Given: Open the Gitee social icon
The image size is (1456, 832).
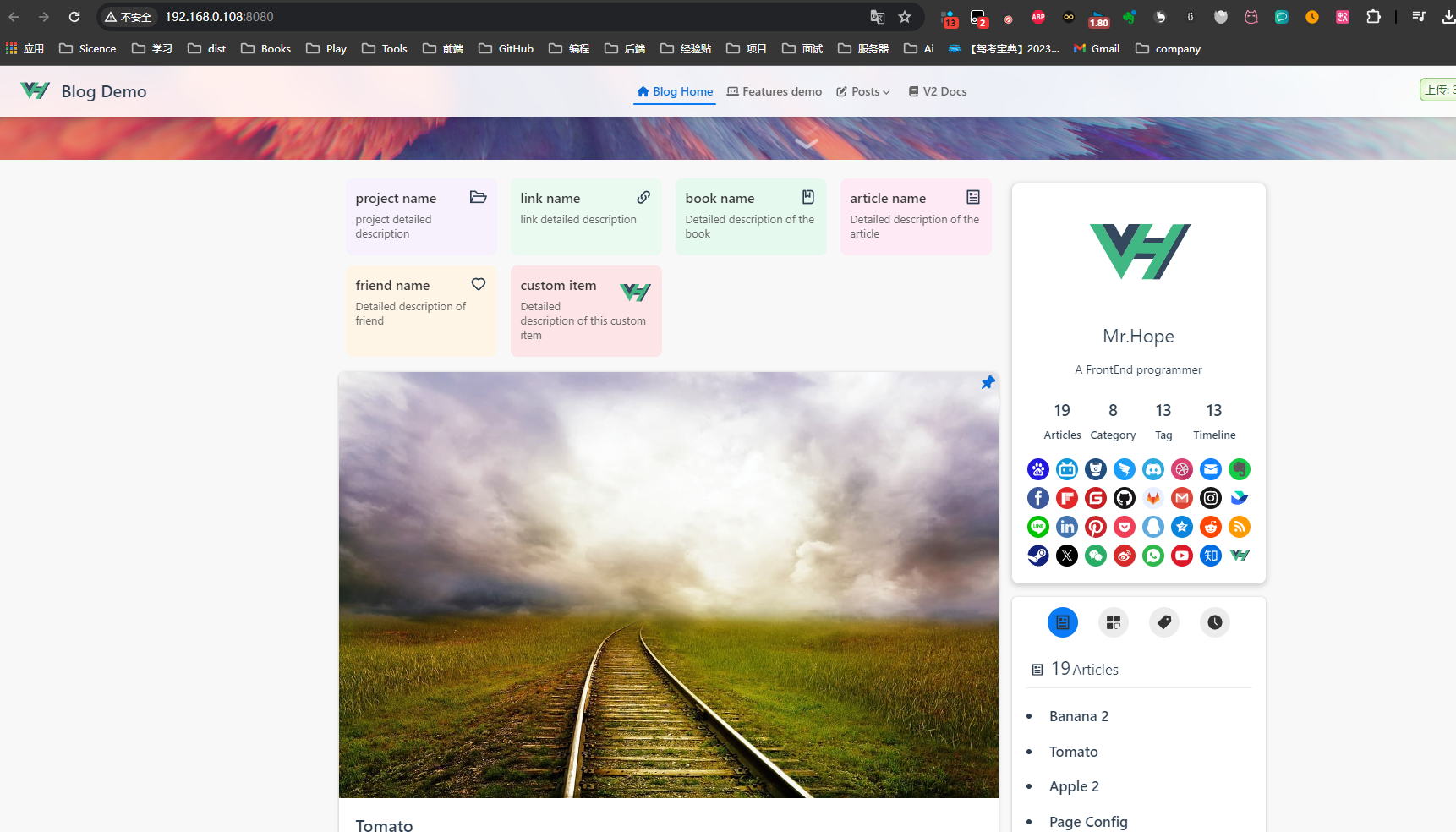Looking at the screenshot, I should point(1096,498).
